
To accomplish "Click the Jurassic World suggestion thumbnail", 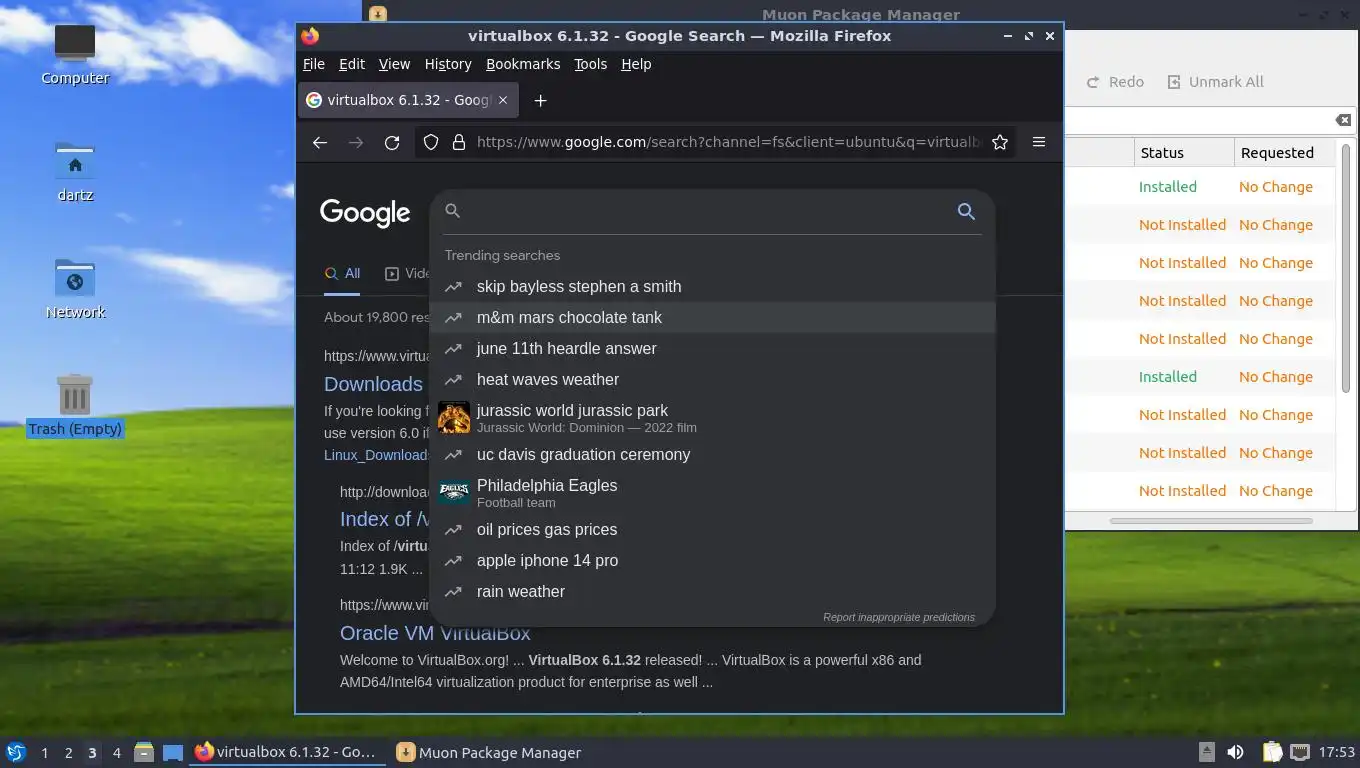I will 454,417.
